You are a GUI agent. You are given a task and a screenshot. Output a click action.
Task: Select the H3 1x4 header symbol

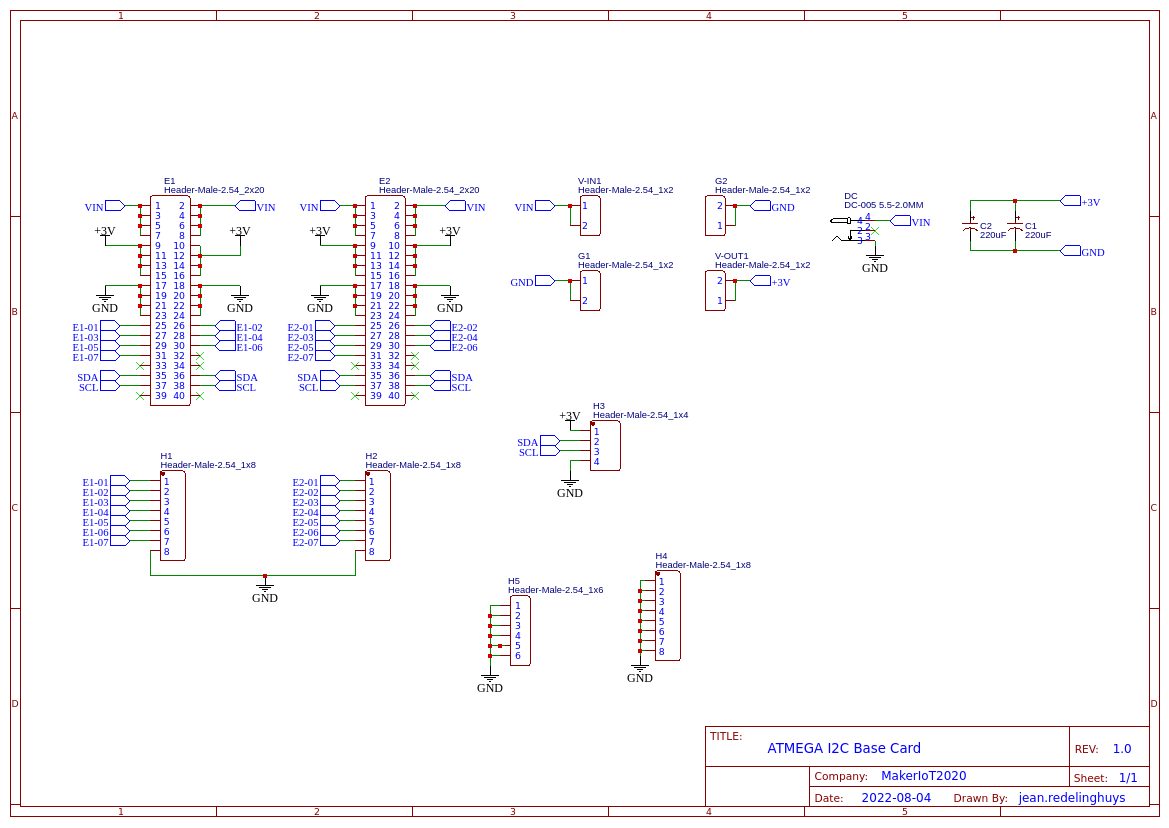tap(605, 446)
